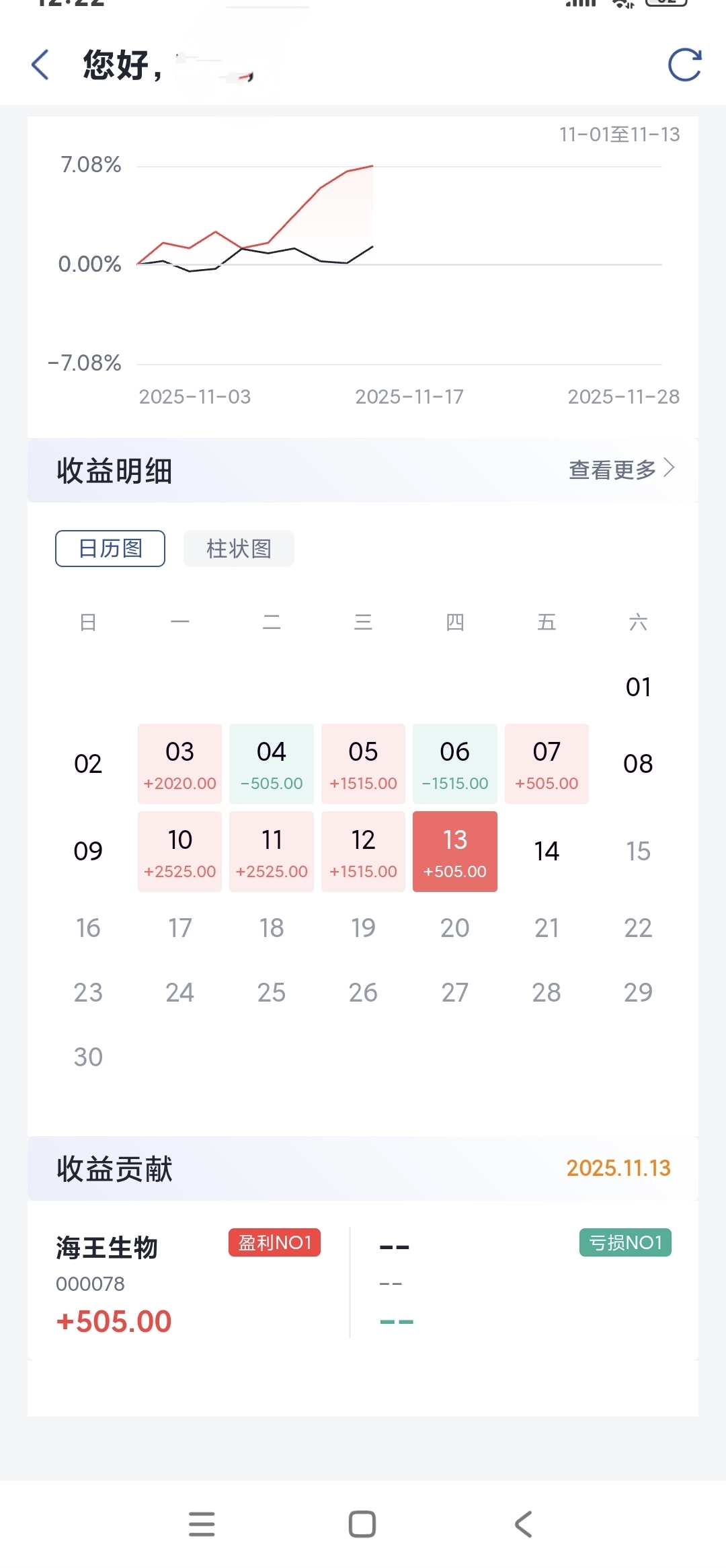
Task: Tap the 亏损NO1 badge
Action: (625, 1242)
